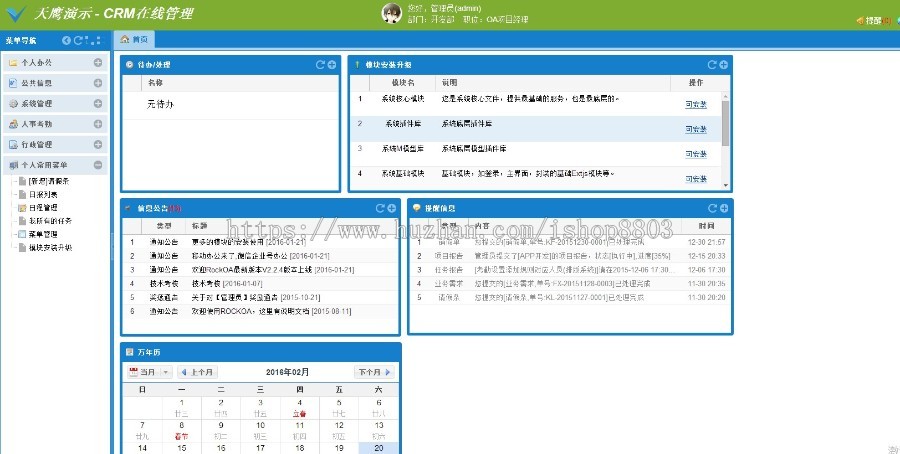The height and width of the screenshot is (454, 900).
Task: Click the plus icon on 信息公告 panel
Action: [x=391, y=208]
